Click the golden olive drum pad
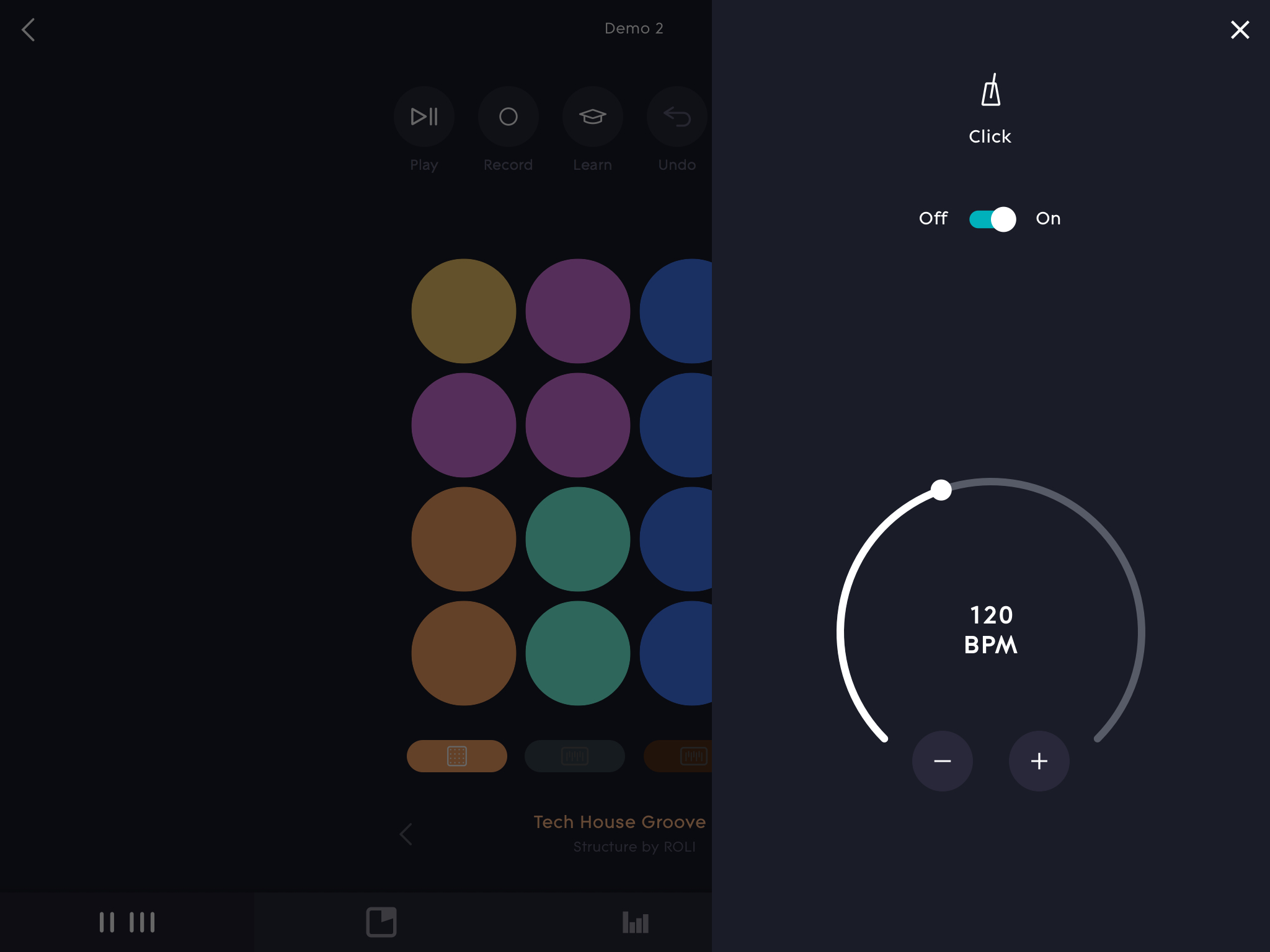Viewport: 1270px width, 952px height. coord(462,307)
